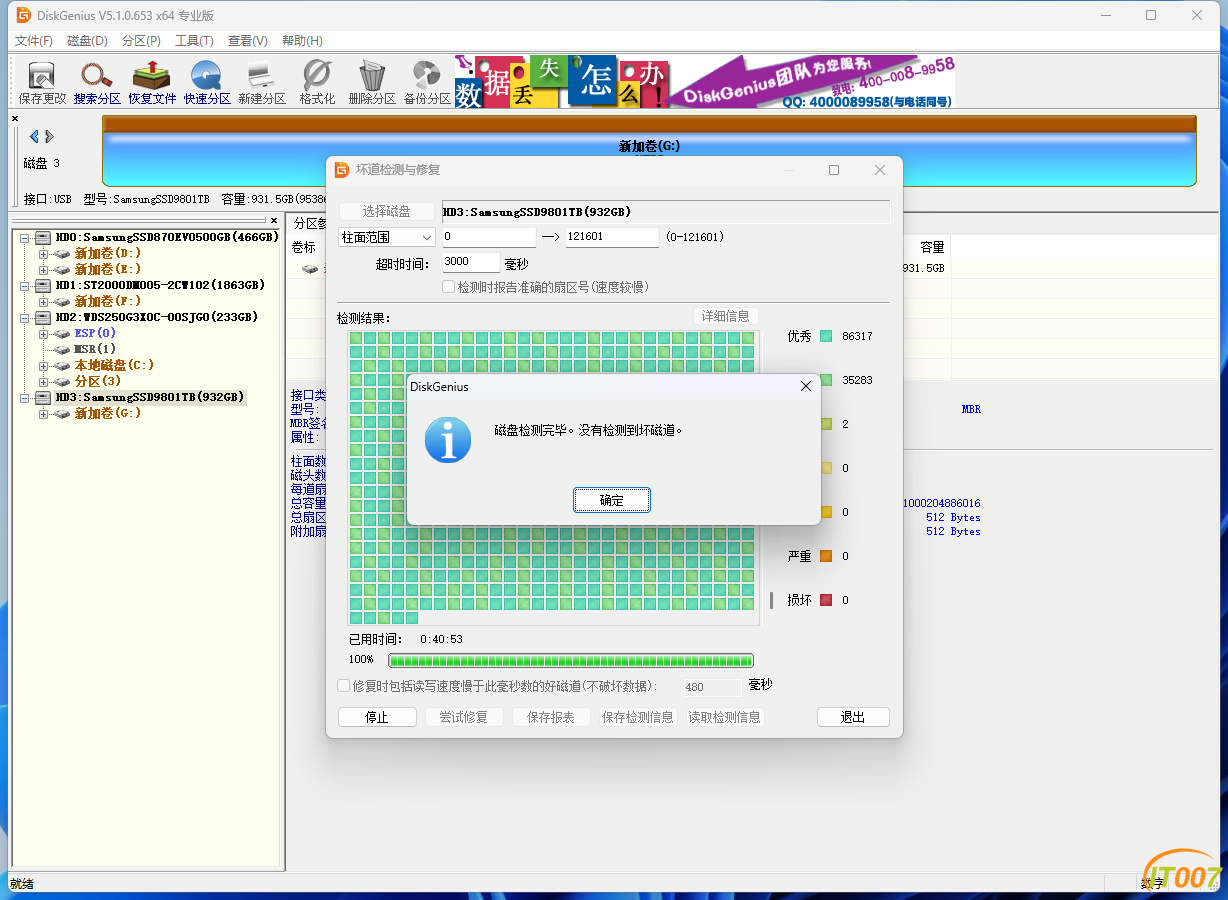Open the Partition (分区) menu

pyautogui.click(x=141, y=41)
